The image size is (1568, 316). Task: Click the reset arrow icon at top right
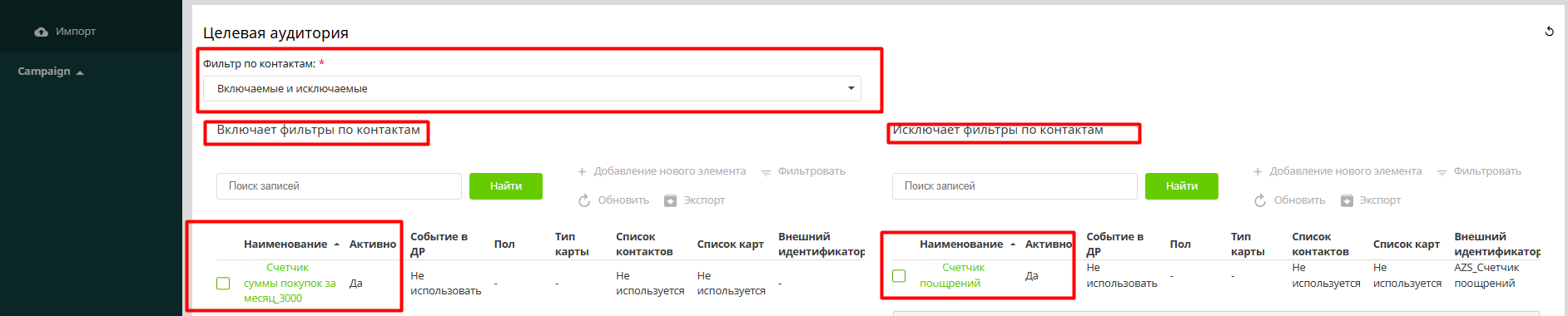tap(1549, 32)
